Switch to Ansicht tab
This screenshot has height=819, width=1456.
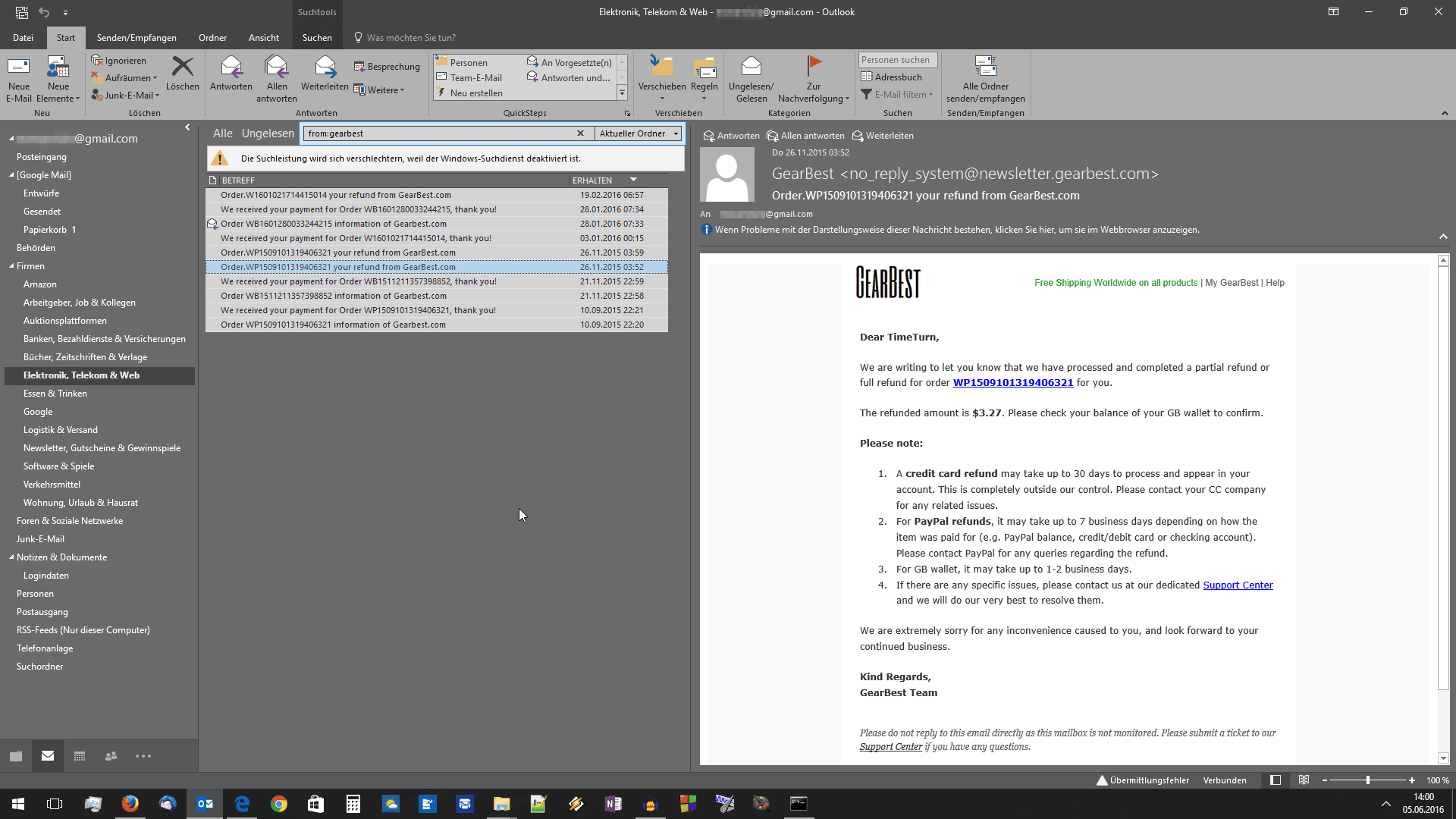click(264, 37)
